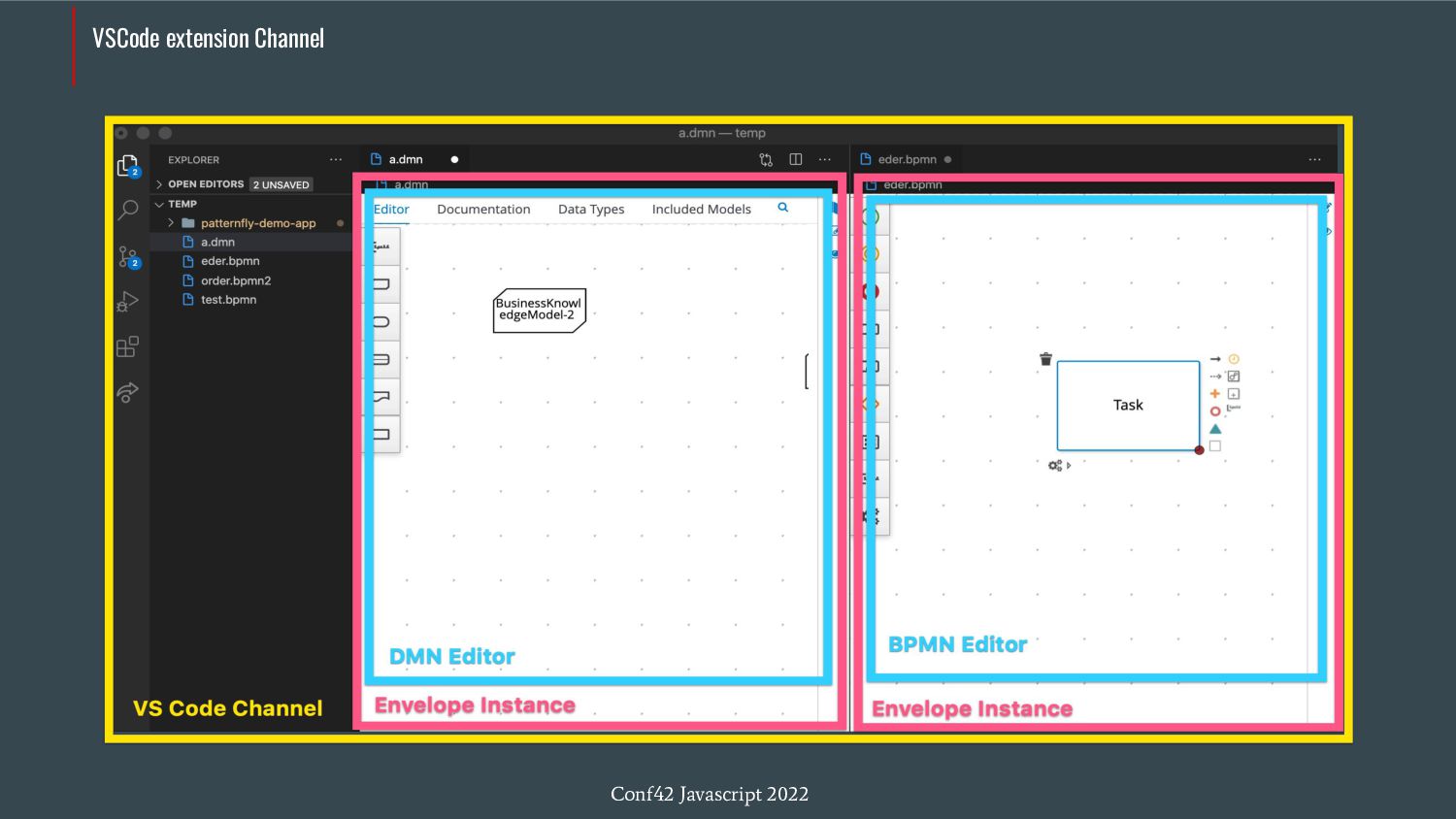Image resolution: width=1456 pixels, height=819 pixels.
Task: Open order.bpmn2 in the file explorer tree
Action: (250, 280)
